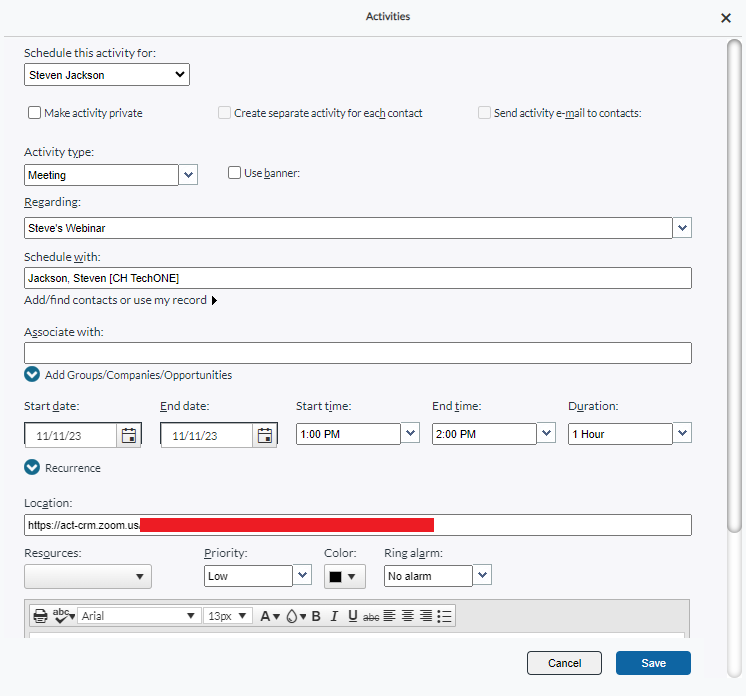Click the End date field
746x696 pixels.
tap(206, 435)
